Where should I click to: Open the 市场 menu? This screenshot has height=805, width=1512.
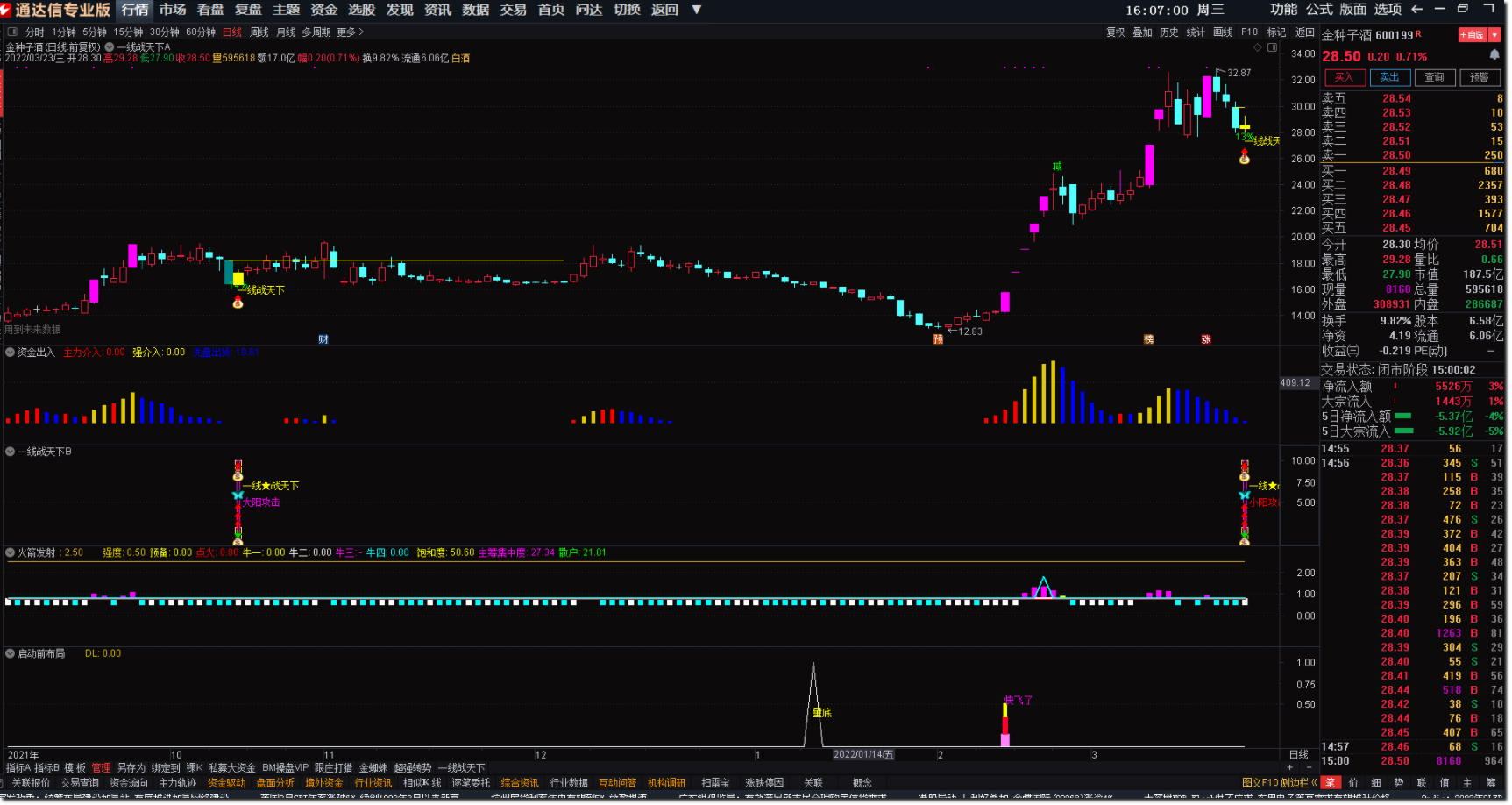(173, 10)
